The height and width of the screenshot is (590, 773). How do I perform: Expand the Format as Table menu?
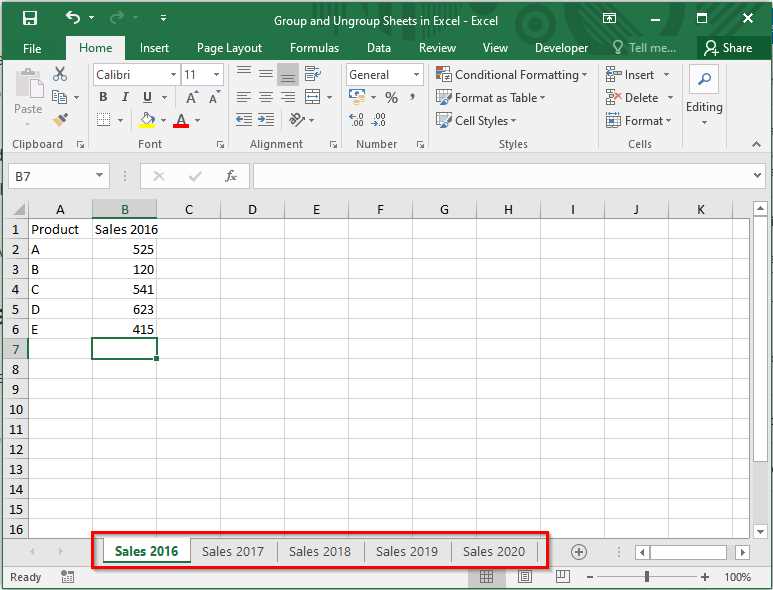(491, 98)
